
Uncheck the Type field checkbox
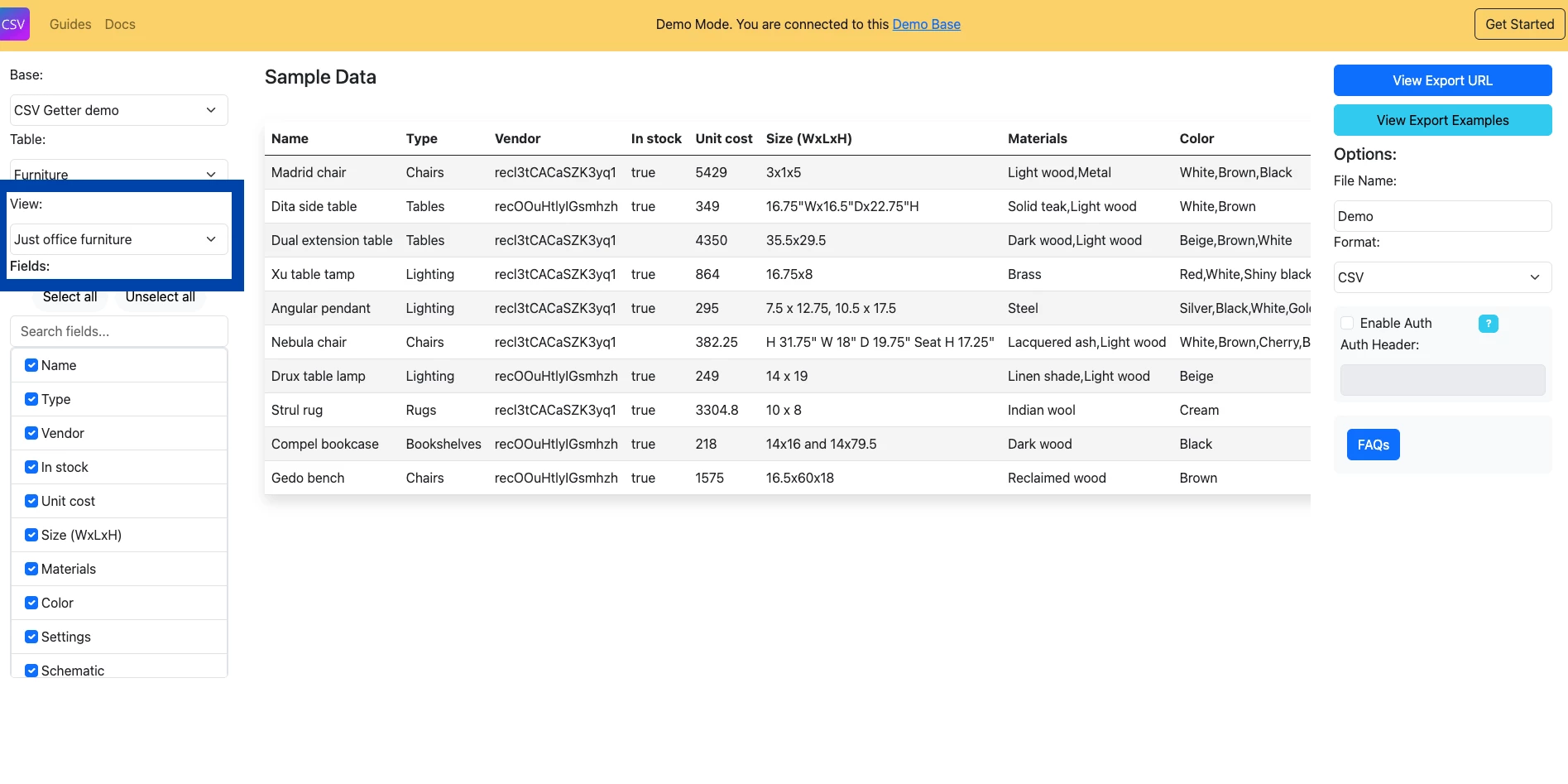[31, 399]
